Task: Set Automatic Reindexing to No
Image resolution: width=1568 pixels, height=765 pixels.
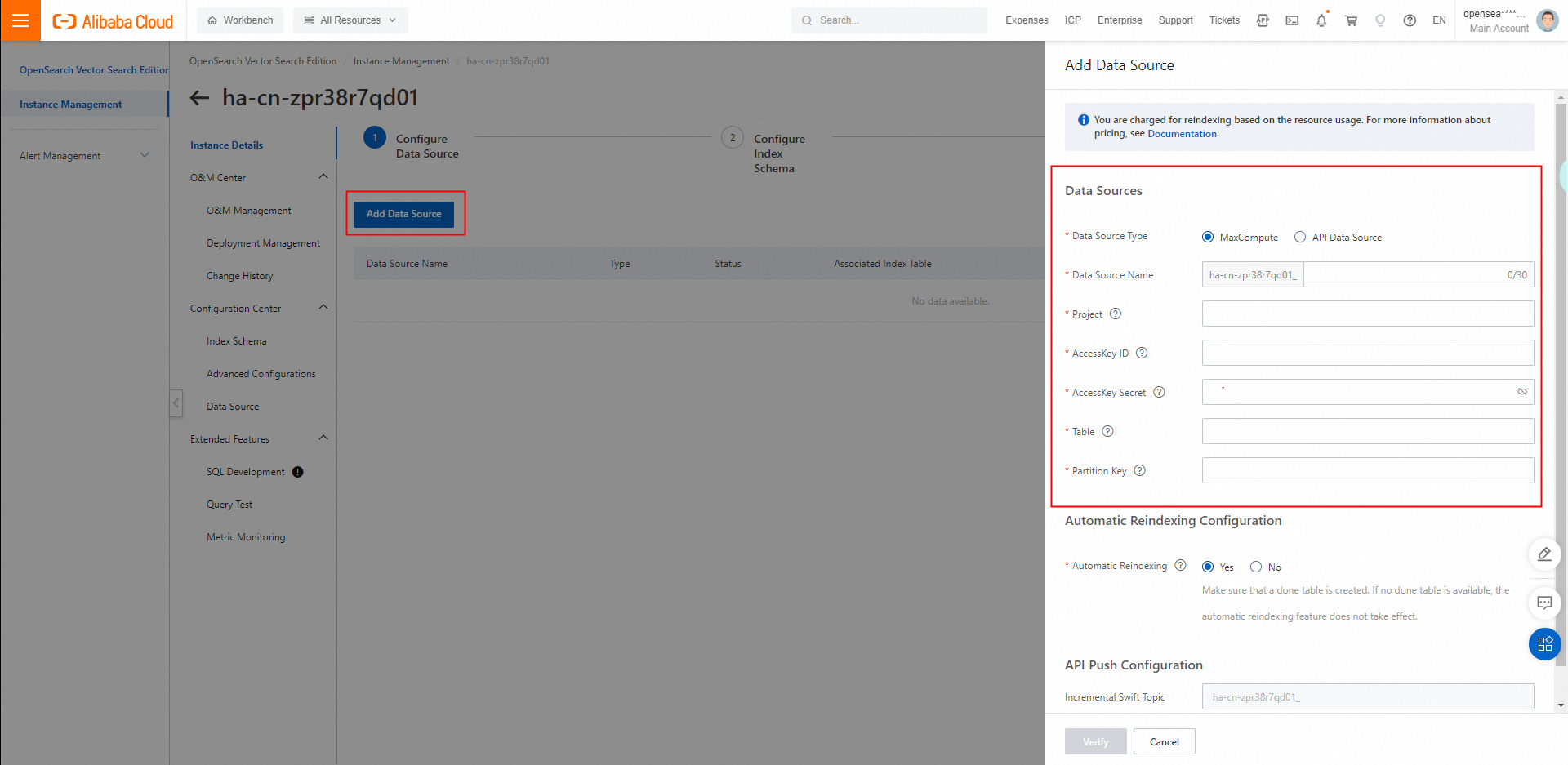Action: click(x=1256, y=567)
